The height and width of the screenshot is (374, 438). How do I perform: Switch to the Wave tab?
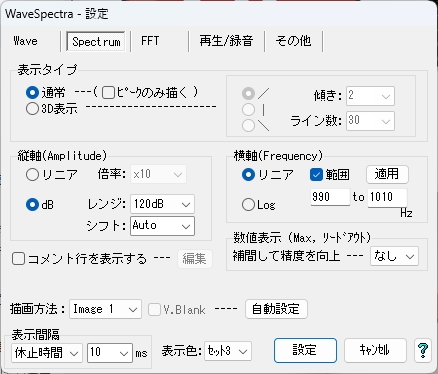click(26, 41)
